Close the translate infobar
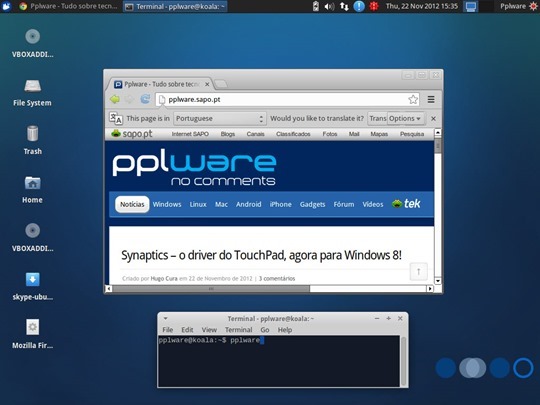 tap(433, 118)
